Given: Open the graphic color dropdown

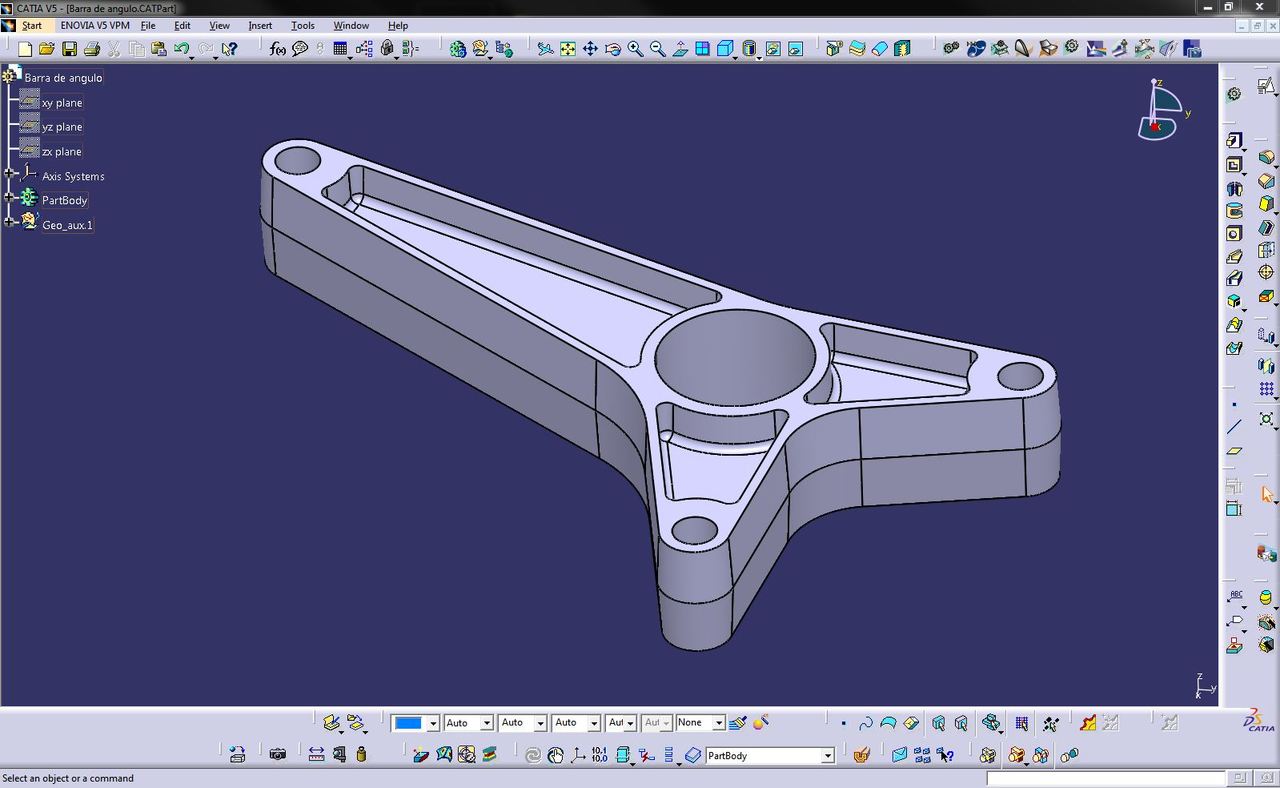Looking at the screenshot, I should 433,723.
